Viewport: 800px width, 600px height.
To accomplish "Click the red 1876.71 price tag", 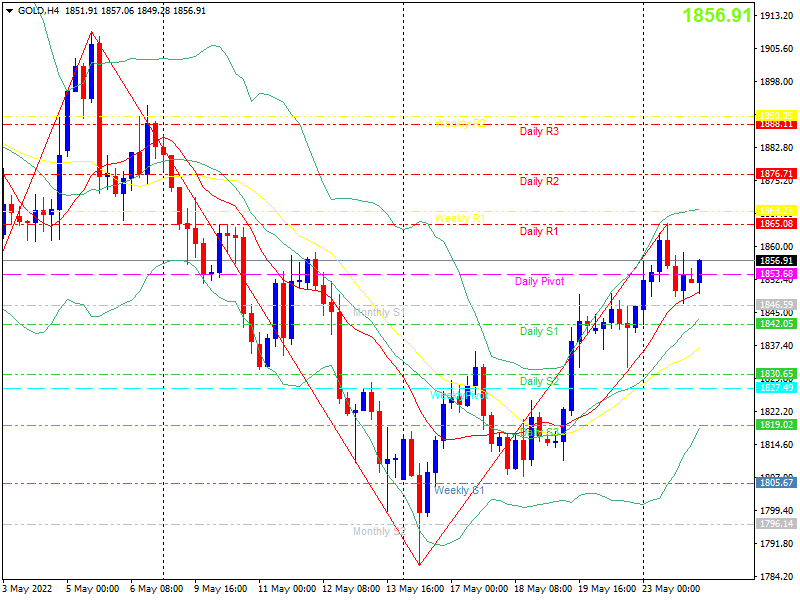I will (x=776, y=174).
